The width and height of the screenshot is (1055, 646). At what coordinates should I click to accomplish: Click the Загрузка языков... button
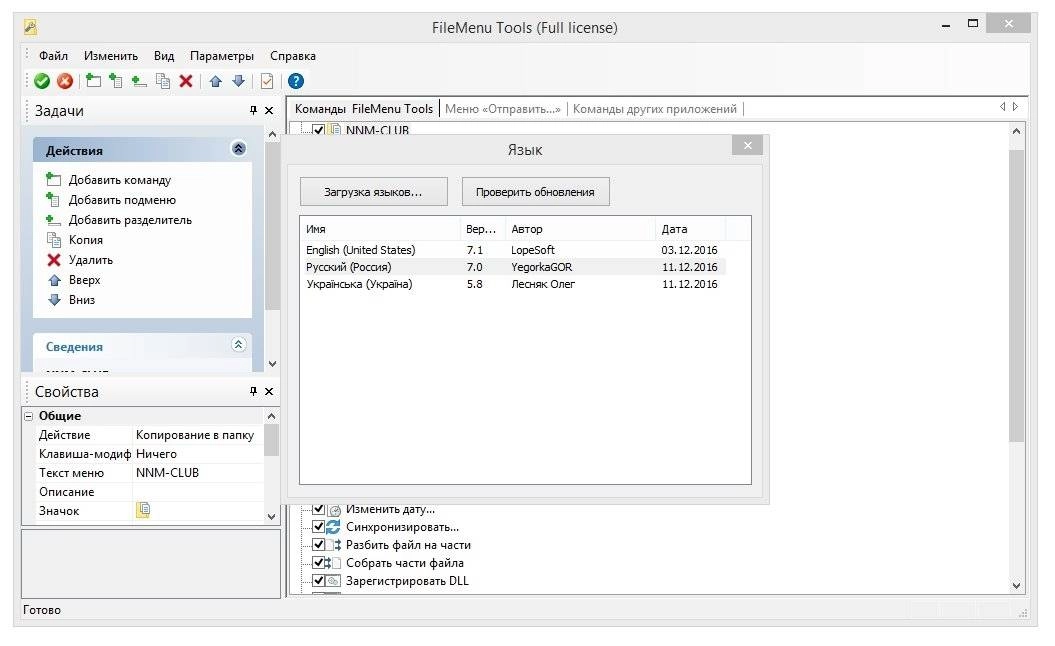373,192
